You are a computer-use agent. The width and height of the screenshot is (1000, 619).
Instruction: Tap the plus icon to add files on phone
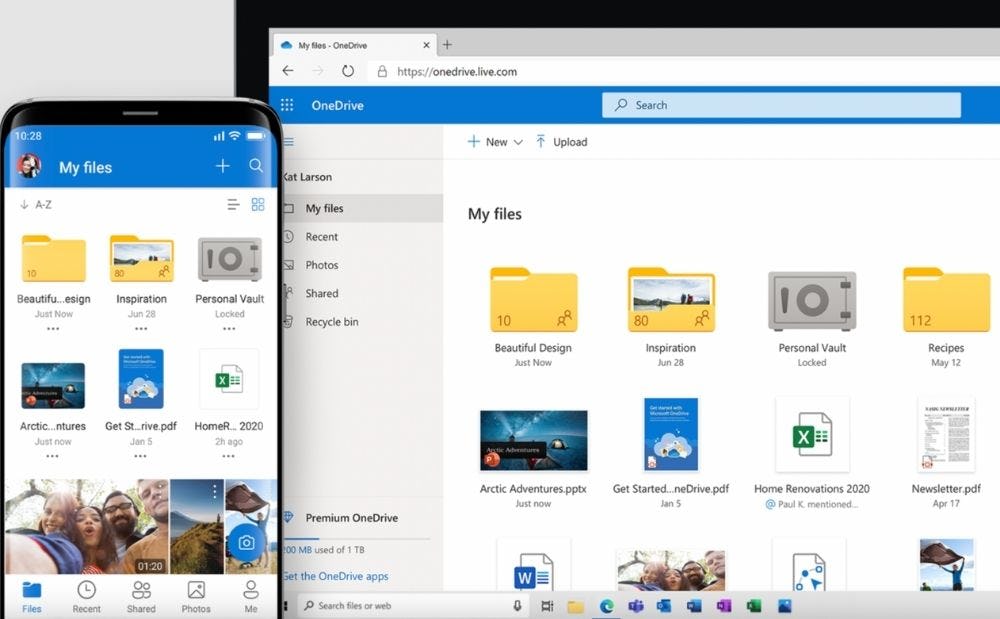(222, 165)
